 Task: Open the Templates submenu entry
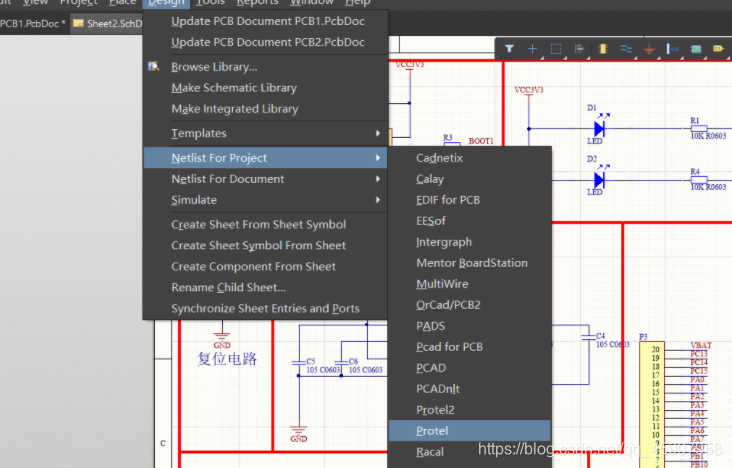265,133
